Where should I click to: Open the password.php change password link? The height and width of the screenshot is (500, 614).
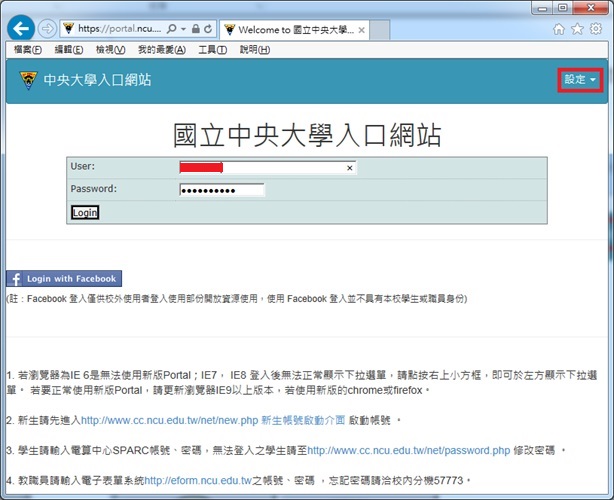408,451
